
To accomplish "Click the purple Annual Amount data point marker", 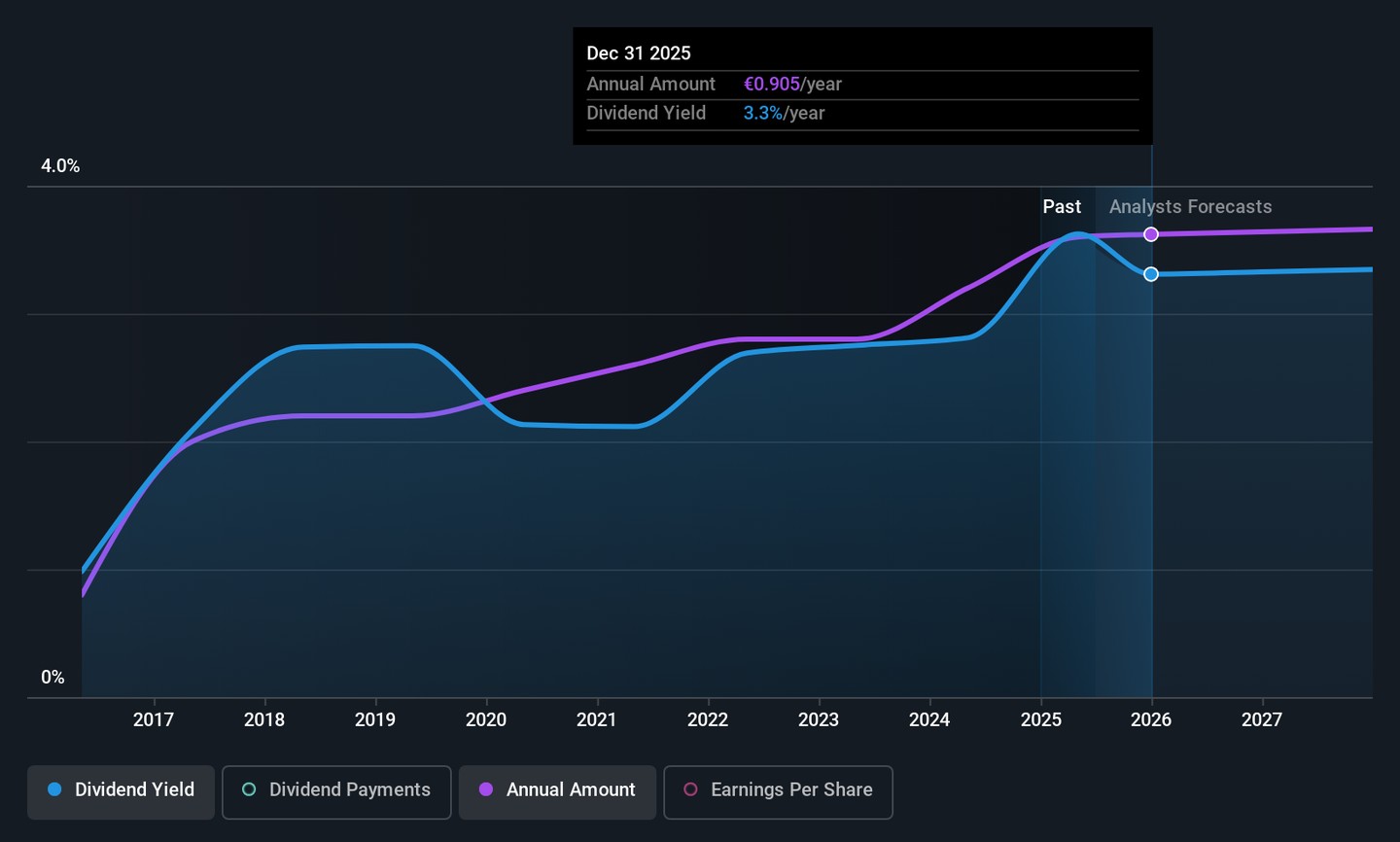I will [1151, 234].
